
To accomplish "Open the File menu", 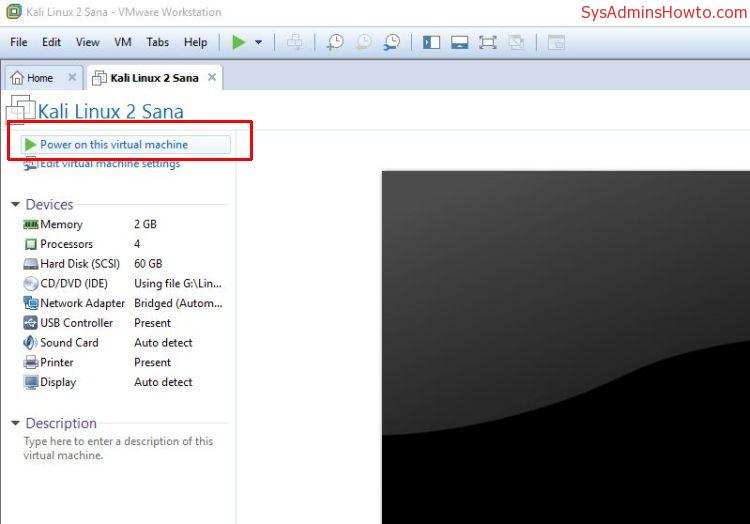I will click(19, 42).
